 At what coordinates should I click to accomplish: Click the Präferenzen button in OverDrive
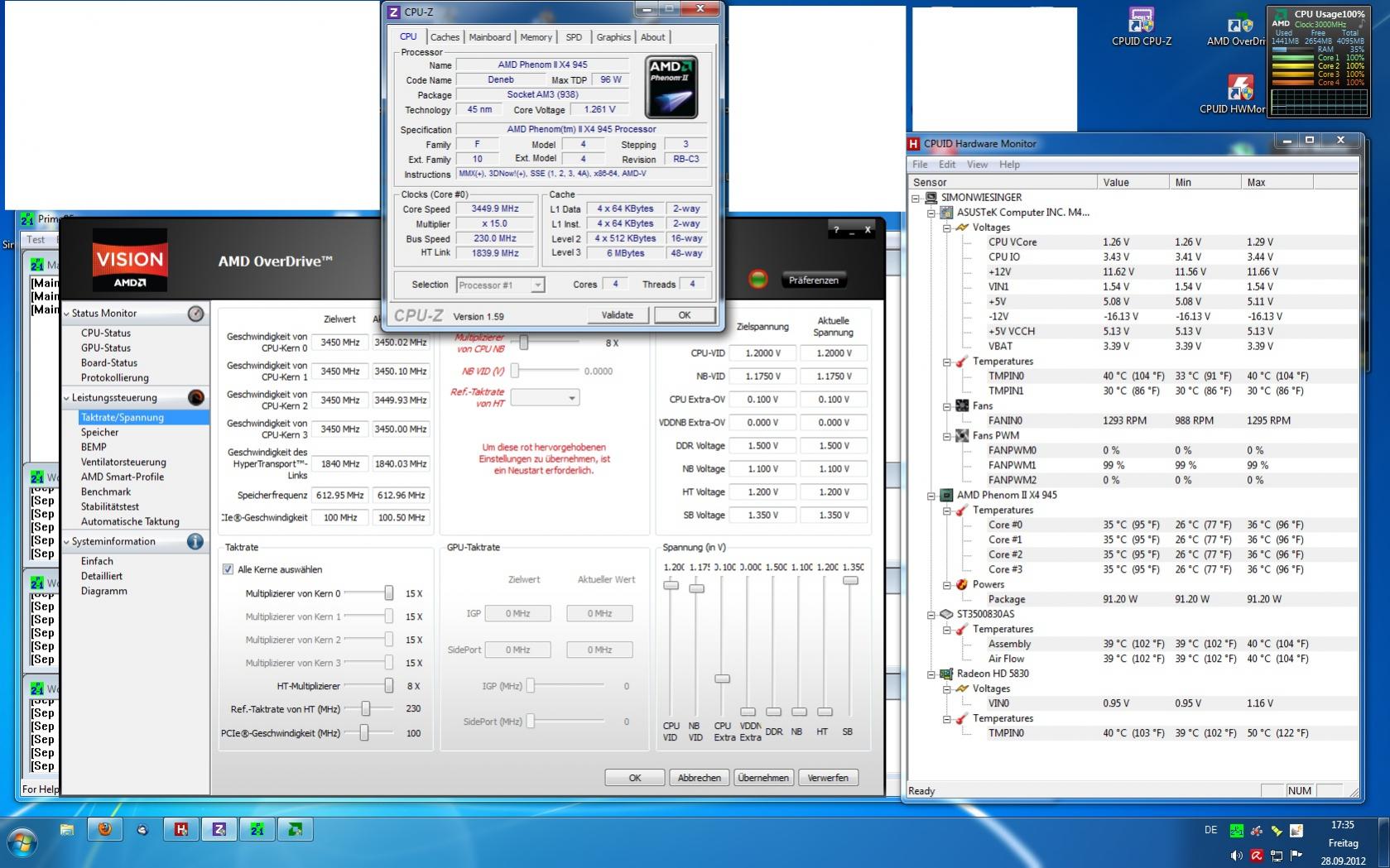pyautogui.click(x=813, y=281)
